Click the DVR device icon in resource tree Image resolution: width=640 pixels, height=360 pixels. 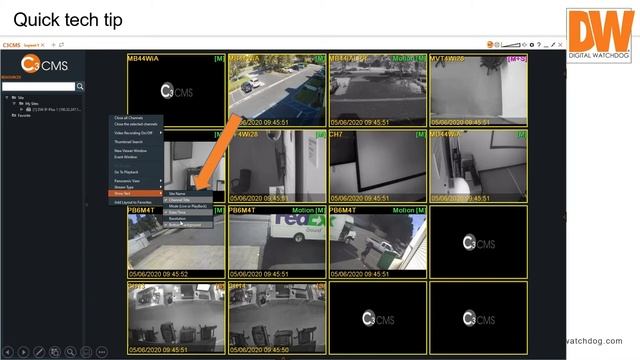[29, 109]
